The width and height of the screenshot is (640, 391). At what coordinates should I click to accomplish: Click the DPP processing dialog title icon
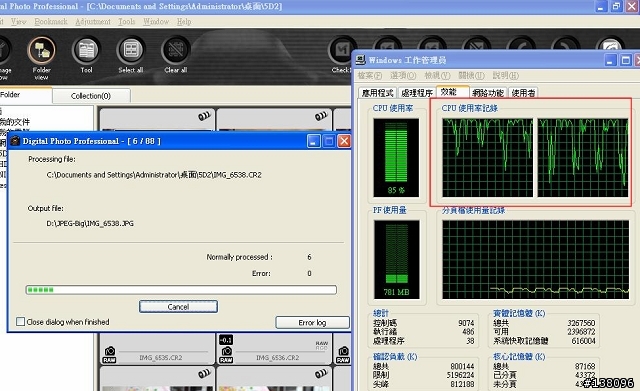point(15,141)
